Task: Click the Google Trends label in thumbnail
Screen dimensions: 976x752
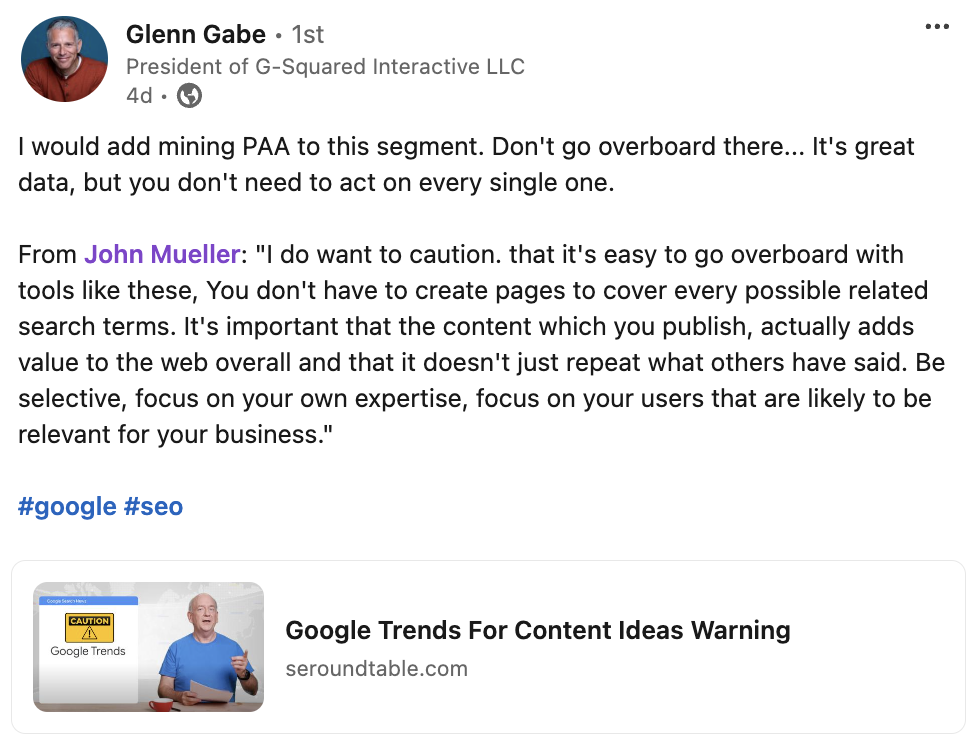Action: (x=88, y=652)
